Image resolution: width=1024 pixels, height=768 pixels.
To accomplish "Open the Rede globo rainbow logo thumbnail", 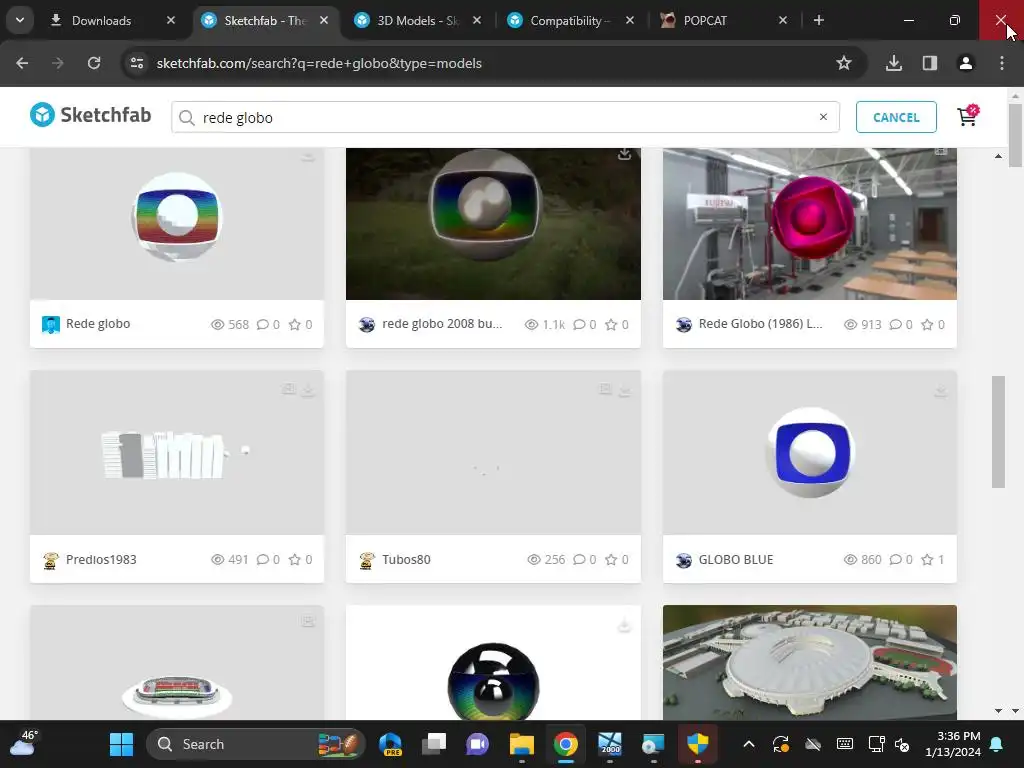I will point(177,224).
